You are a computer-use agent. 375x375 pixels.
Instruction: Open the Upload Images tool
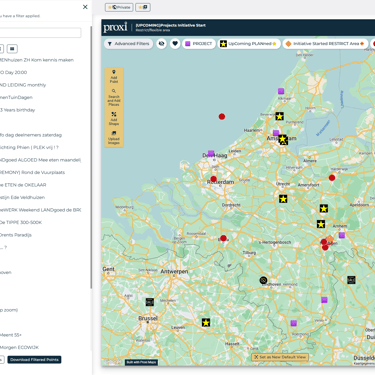(114, 137)
